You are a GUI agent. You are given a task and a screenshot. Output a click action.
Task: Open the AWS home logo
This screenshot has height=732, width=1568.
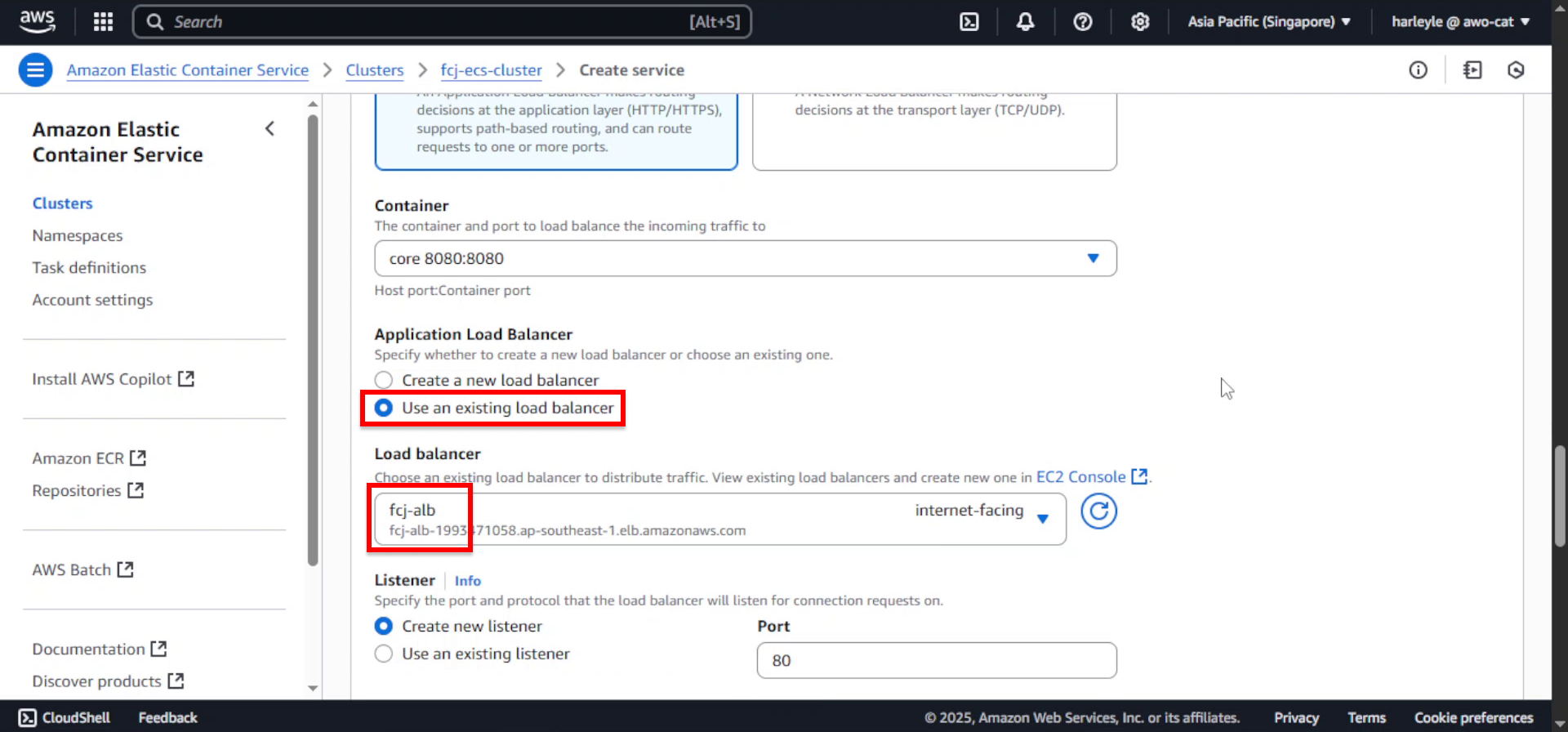coord(38,21)
